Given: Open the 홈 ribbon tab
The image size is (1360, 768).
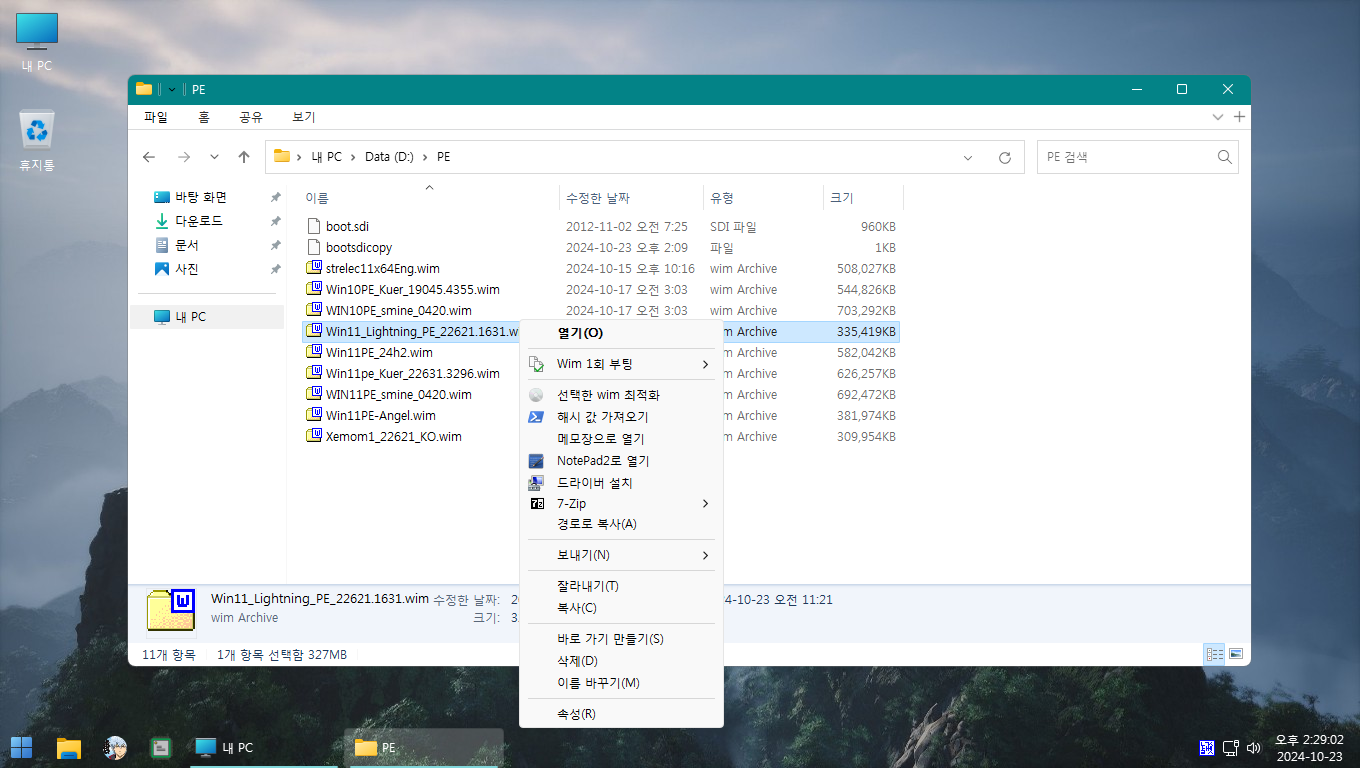Looking at the screenshot, I should pos(204,117).
